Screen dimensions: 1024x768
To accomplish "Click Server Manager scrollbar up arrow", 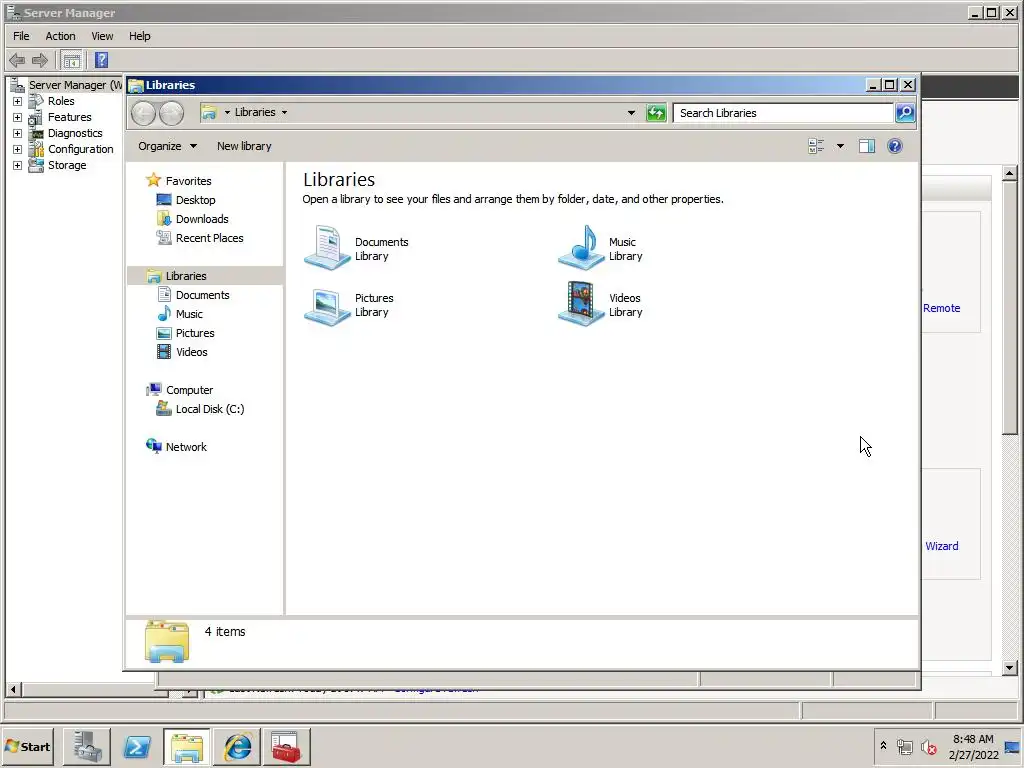I will coord(1010,174).
